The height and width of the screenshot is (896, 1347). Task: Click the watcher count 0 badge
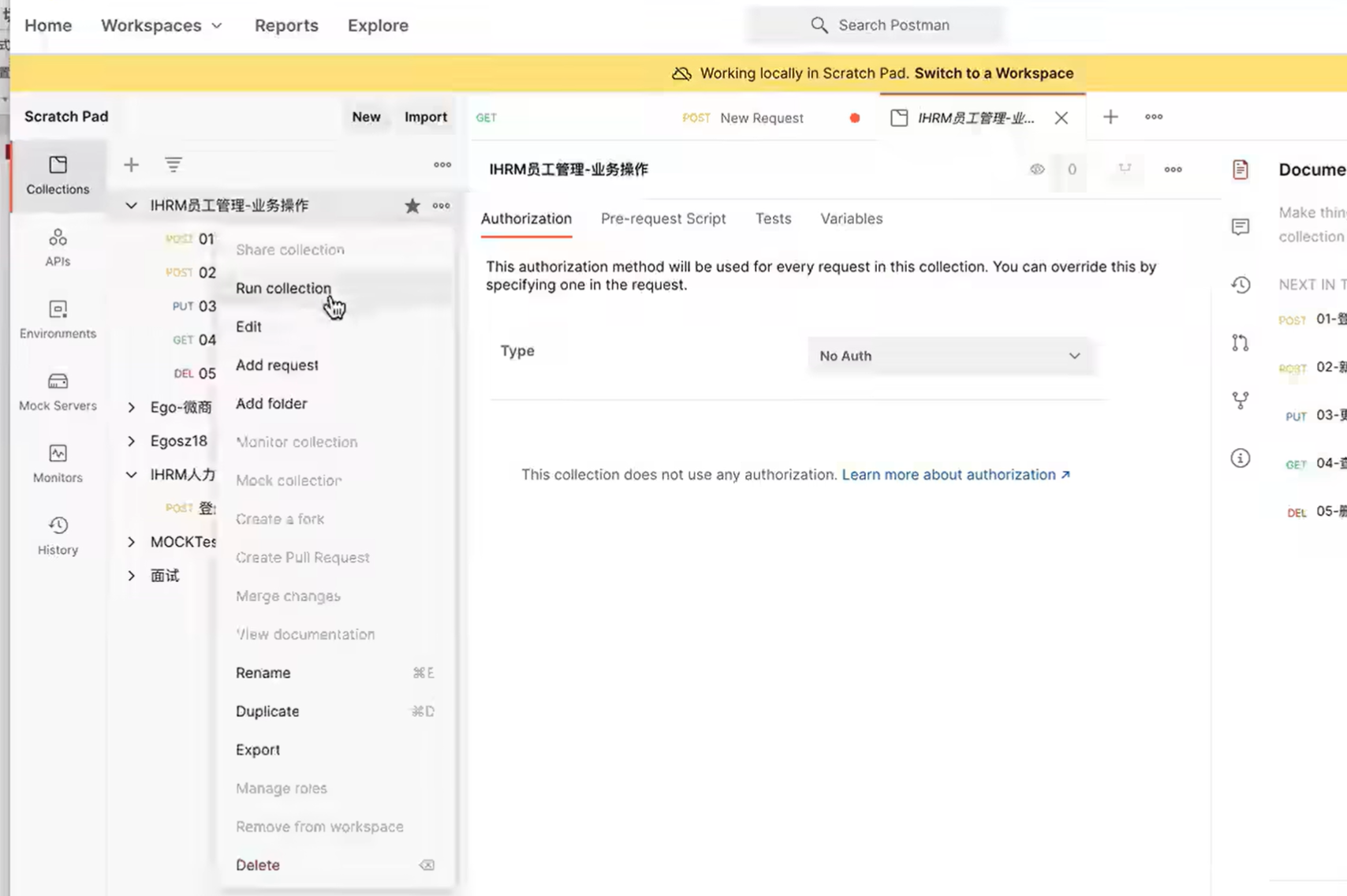[x=1072, y=170]
